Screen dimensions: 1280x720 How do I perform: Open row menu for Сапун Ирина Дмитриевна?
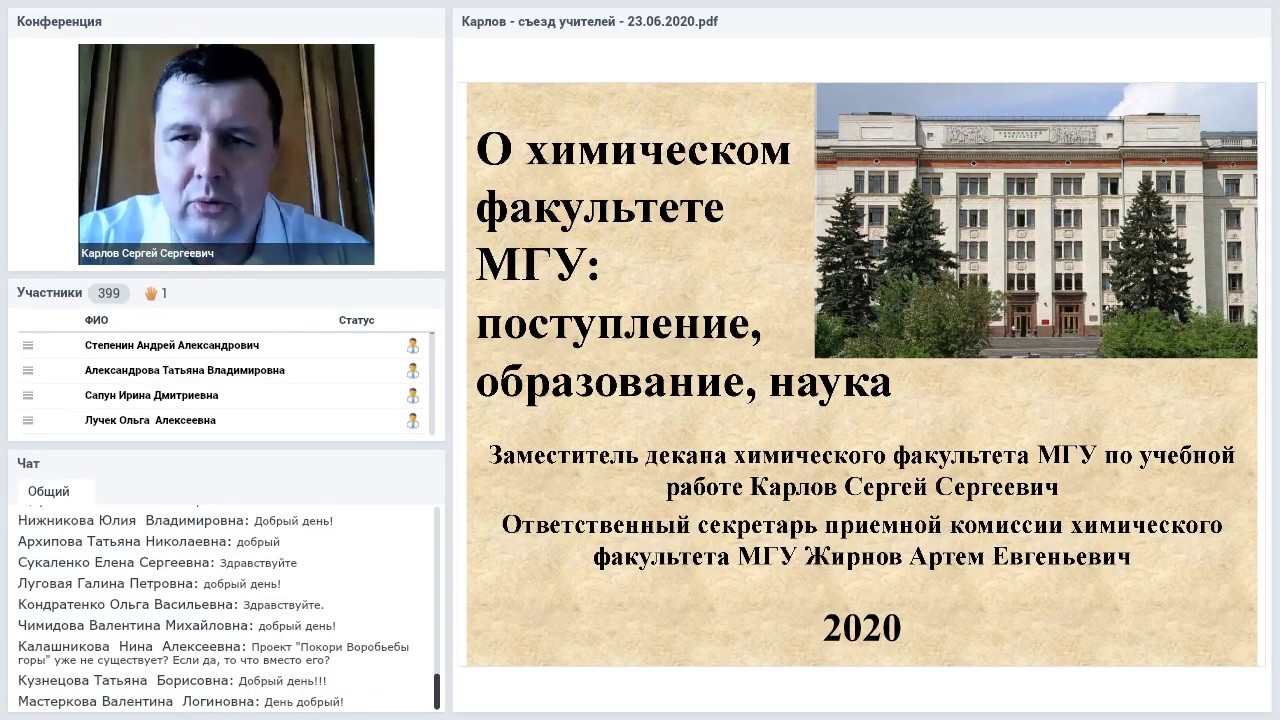[28, 396]
